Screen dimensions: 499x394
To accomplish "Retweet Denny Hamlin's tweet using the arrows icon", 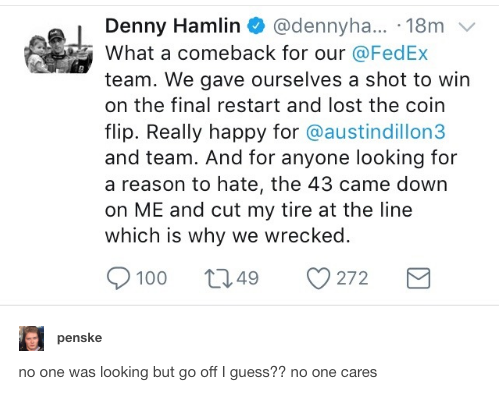I will [x=218, y=278].
